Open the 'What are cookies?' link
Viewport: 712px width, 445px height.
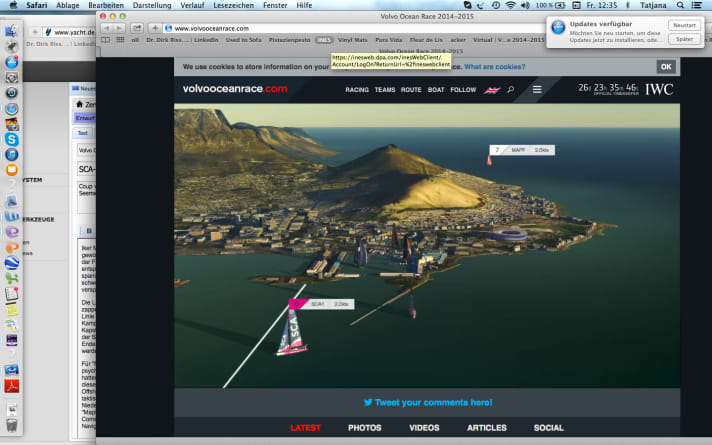[494, 67]
